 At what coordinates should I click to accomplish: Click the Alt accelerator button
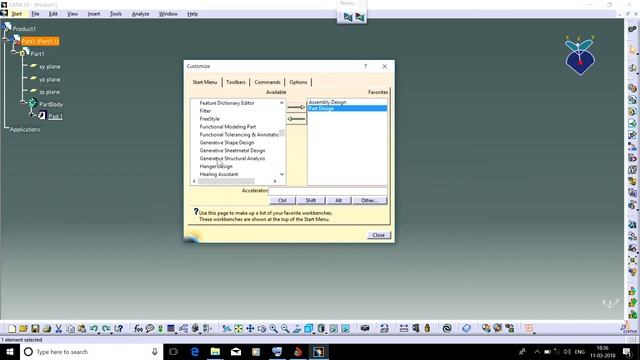[338, 200]
